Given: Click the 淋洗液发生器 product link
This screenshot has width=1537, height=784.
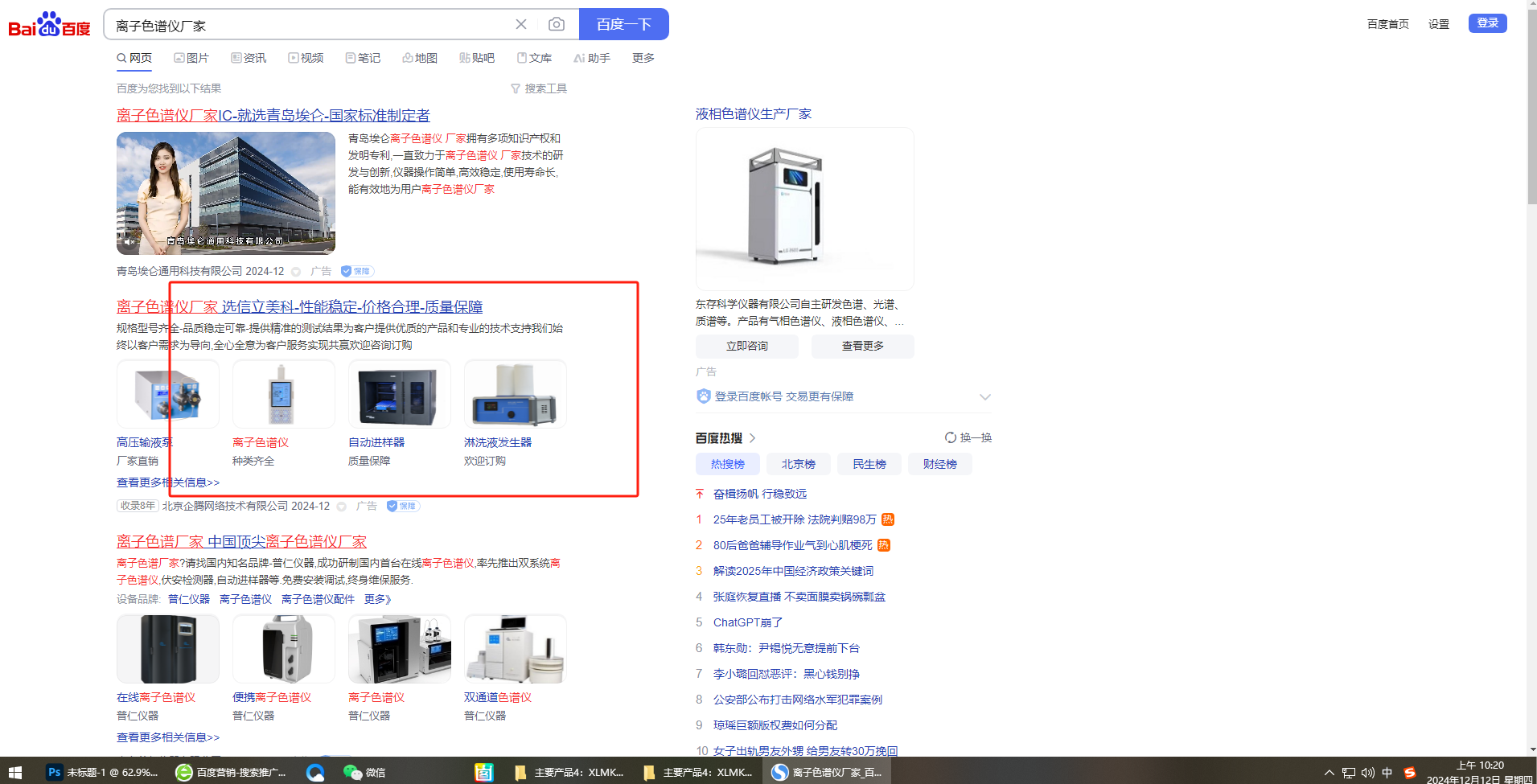Looking at the screenshot, I should pyautogui.click(x=498, y=442).
